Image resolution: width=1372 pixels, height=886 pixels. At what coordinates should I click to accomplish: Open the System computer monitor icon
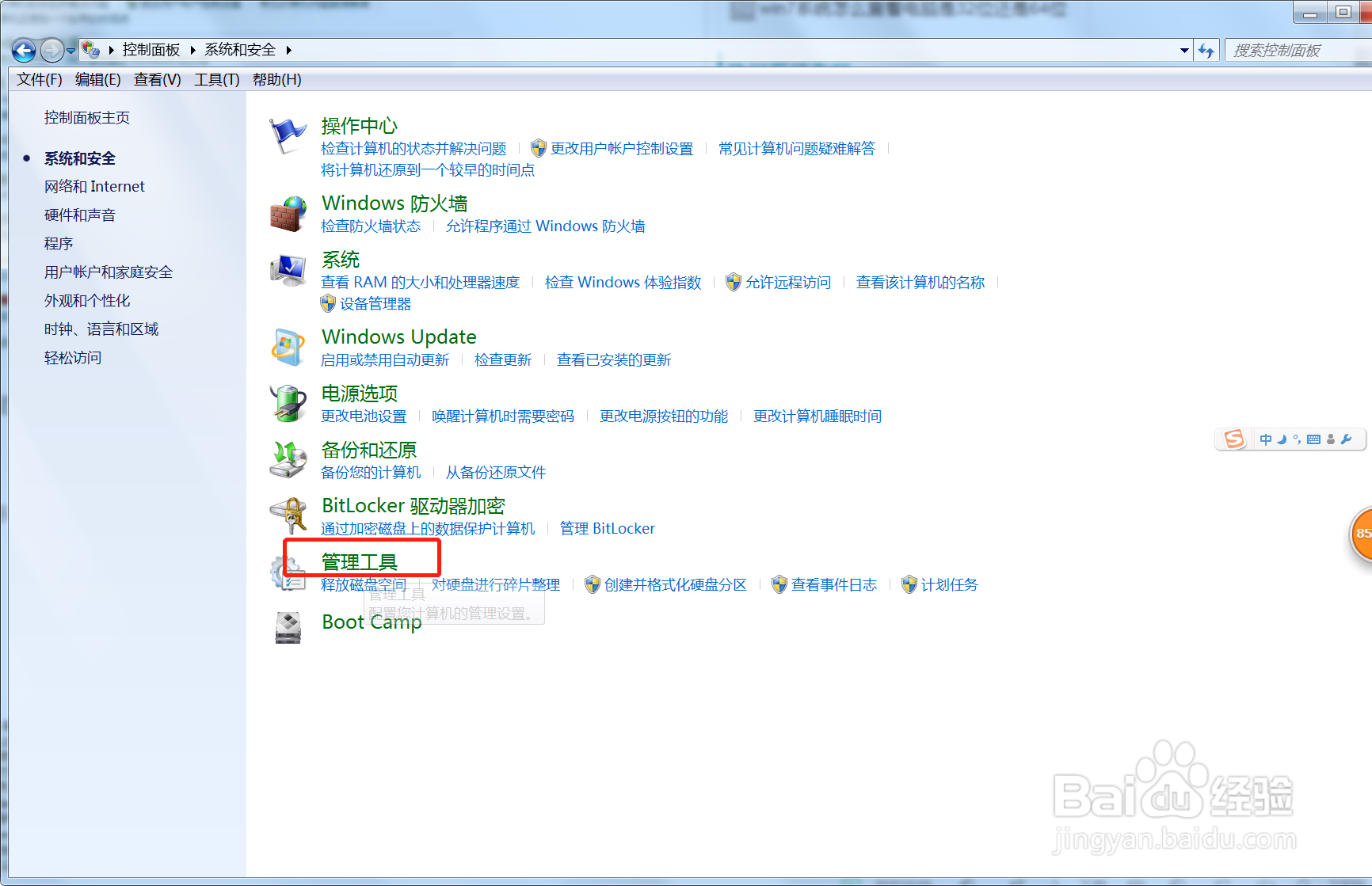(288, 271)
